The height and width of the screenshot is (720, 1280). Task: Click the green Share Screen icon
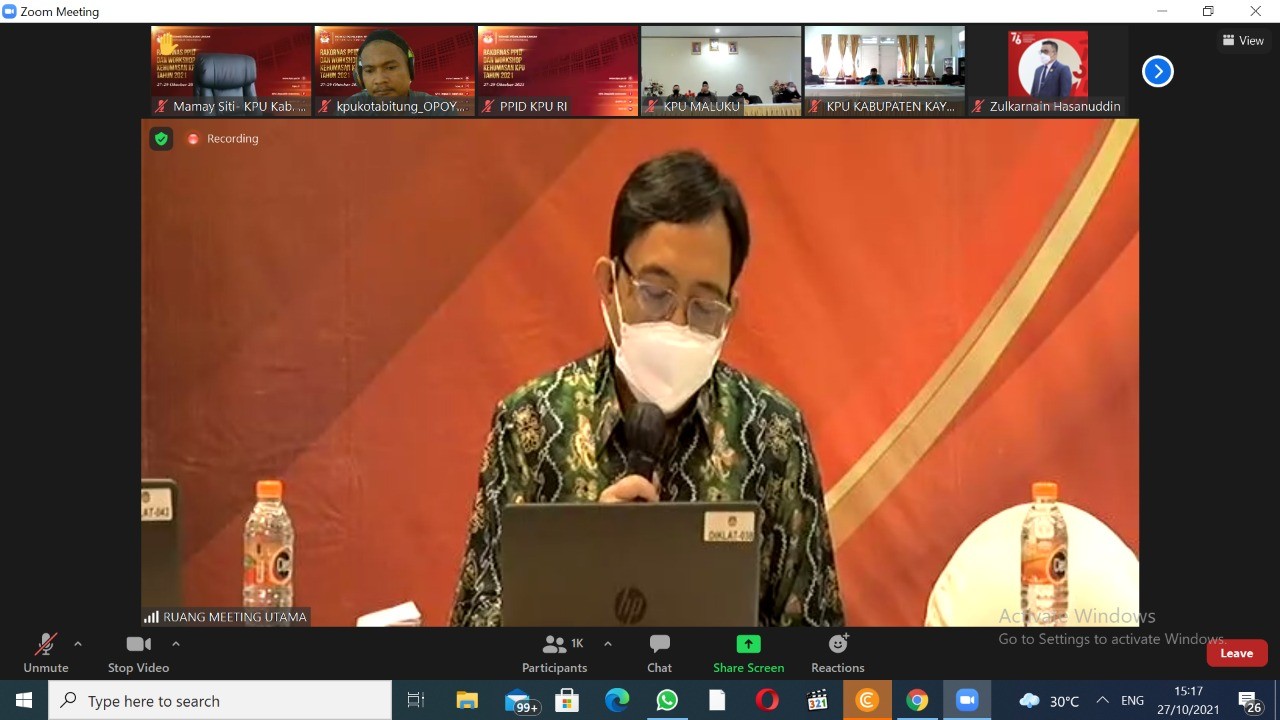pyautogui.click(x=748, y=644)
